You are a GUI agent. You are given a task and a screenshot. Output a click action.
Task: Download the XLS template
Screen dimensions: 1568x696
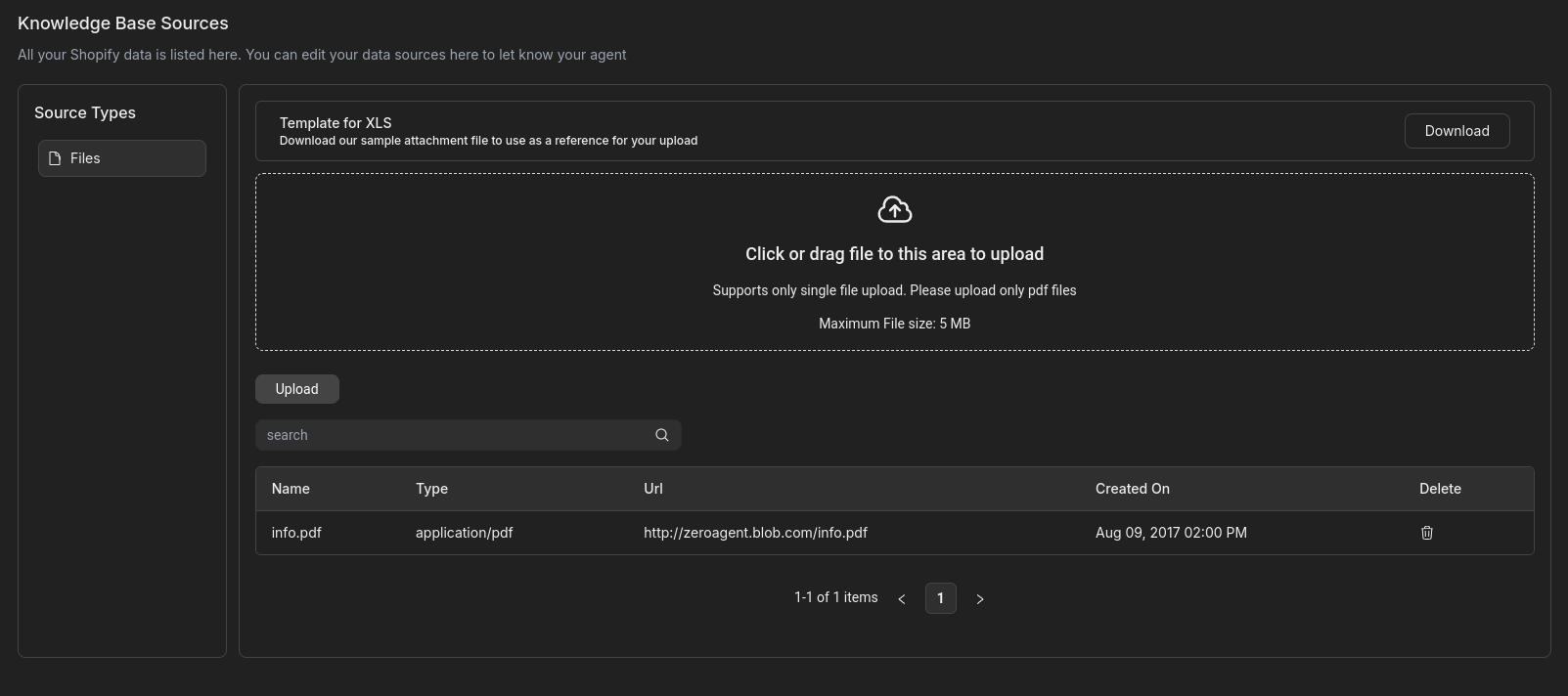[1456, 131]
